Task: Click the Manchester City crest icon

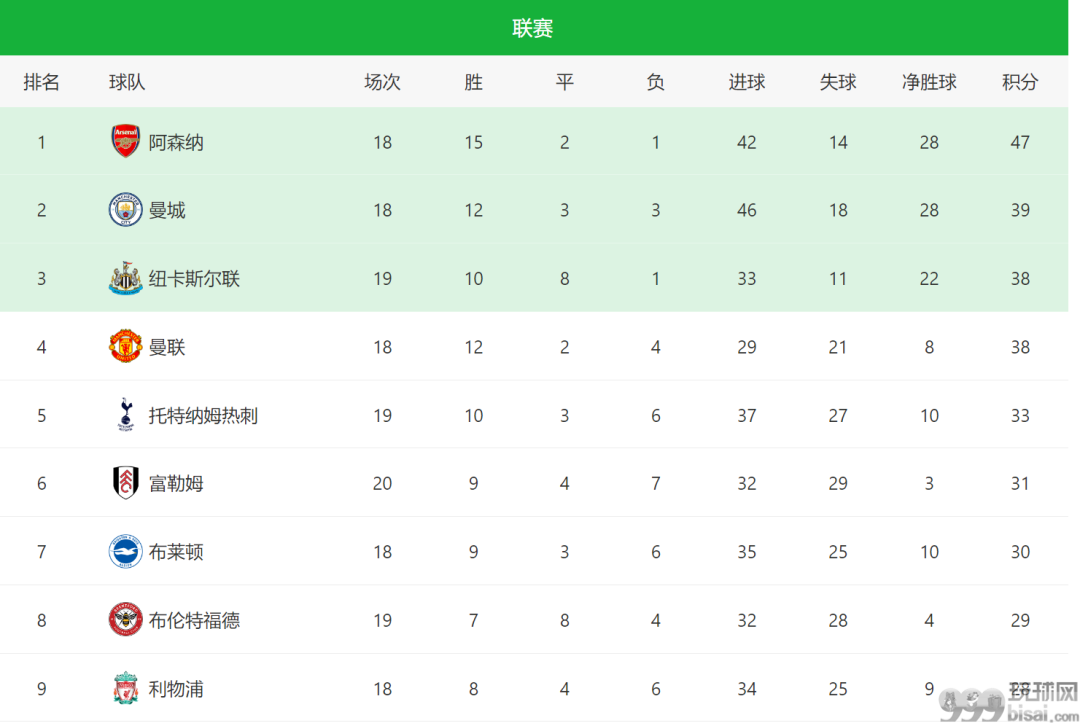Action: [125, 210]
